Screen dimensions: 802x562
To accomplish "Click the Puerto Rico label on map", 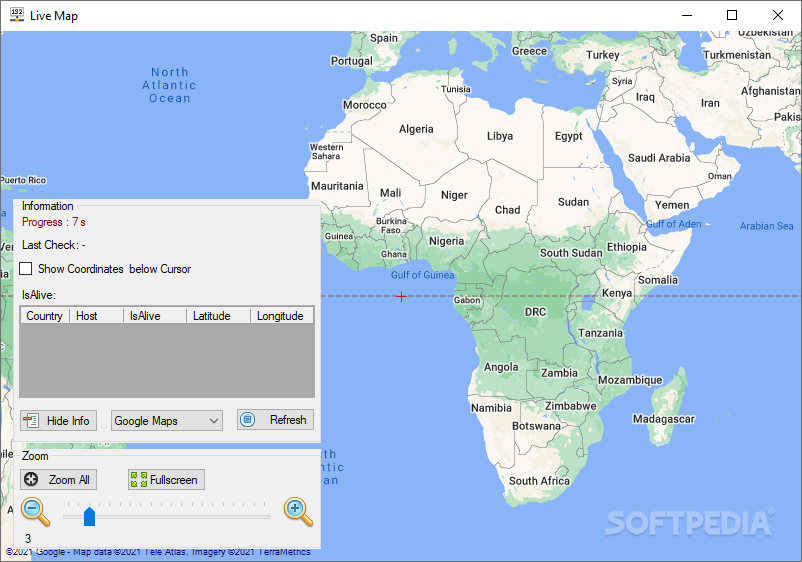I will [23, 180].
